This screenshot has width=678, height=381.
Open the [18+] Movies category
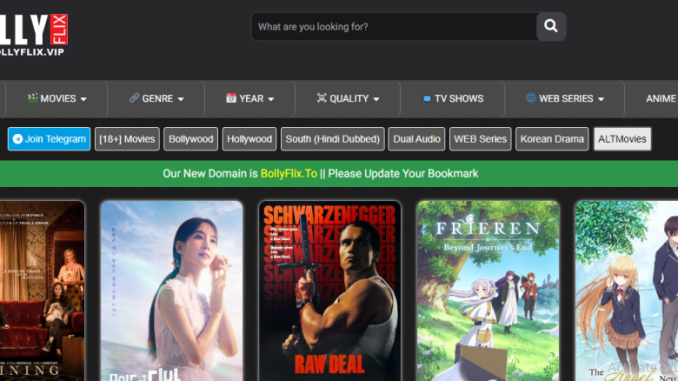(127, 139)
